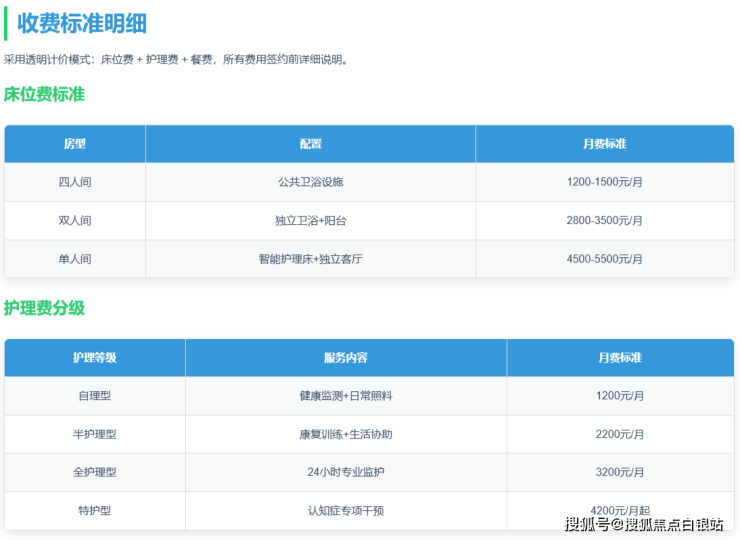Select the 24小时专业监护 service cell

click(x=345, y=472)
